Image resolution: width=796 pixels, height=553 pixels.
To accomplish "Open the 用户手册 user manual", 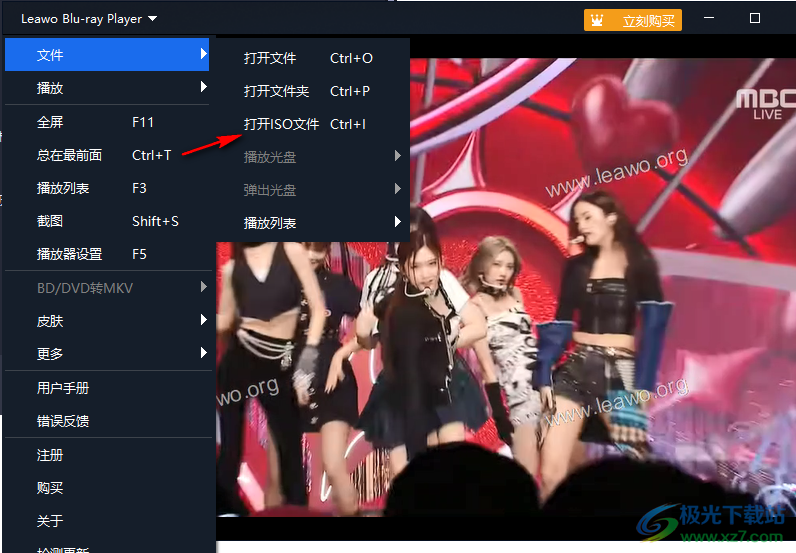I will 107,388.
